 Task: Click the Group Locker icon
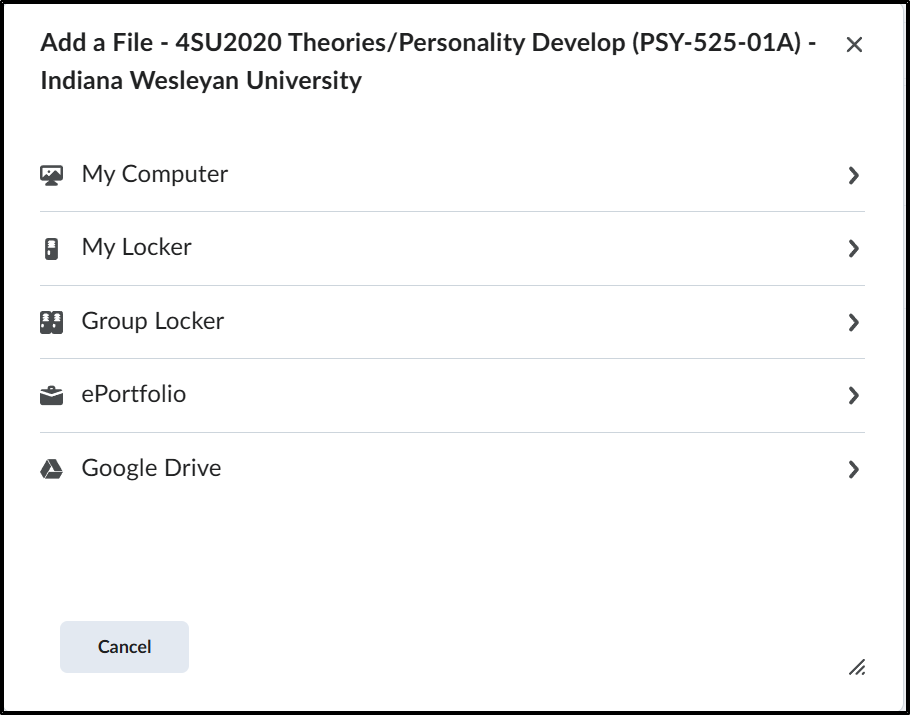click(x=51, y=320)
